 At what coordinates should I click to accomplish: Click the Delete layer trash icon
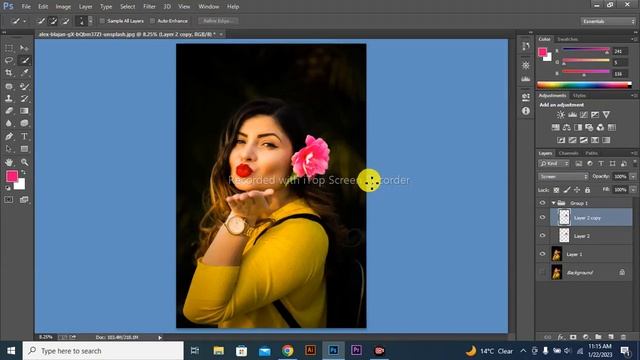pos(623,337)
